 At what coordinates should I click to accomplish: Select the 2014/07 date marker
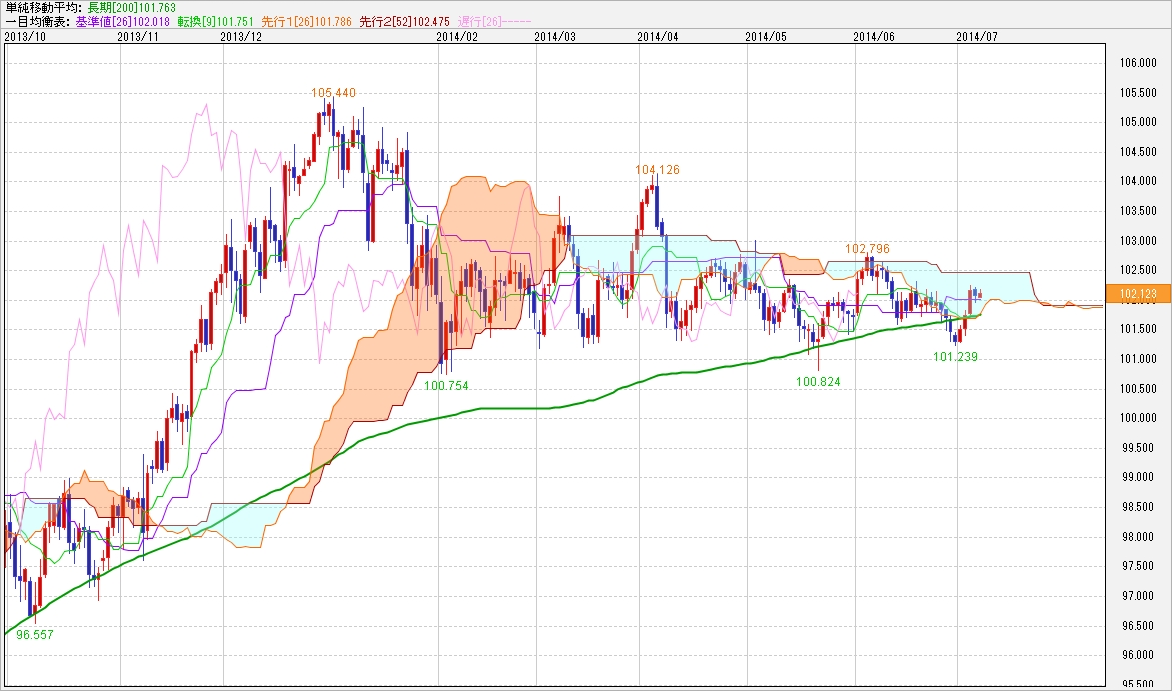977,36
